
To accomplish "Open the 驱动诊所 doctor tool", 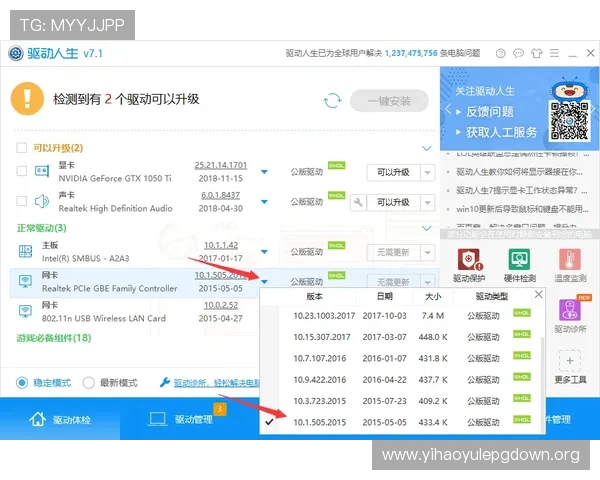I will point(570,310).
